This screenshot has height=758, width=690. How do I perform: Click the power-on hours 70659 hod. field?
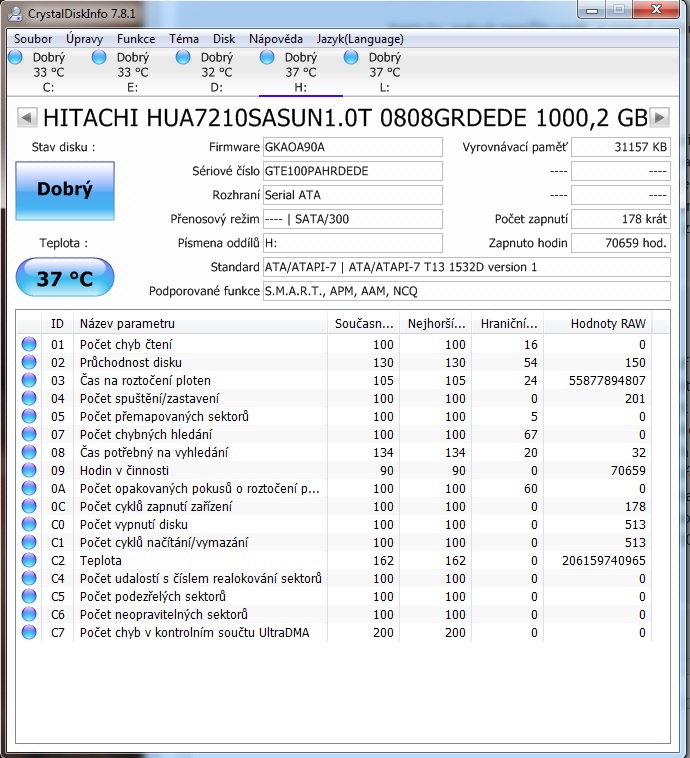click(x=621, y=243)
